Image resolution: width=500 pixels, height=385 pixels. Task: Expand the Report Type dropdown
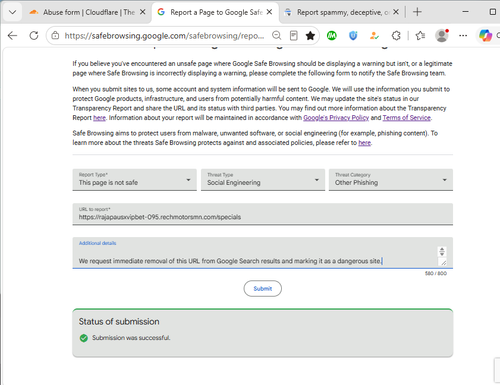click(135, 180)
